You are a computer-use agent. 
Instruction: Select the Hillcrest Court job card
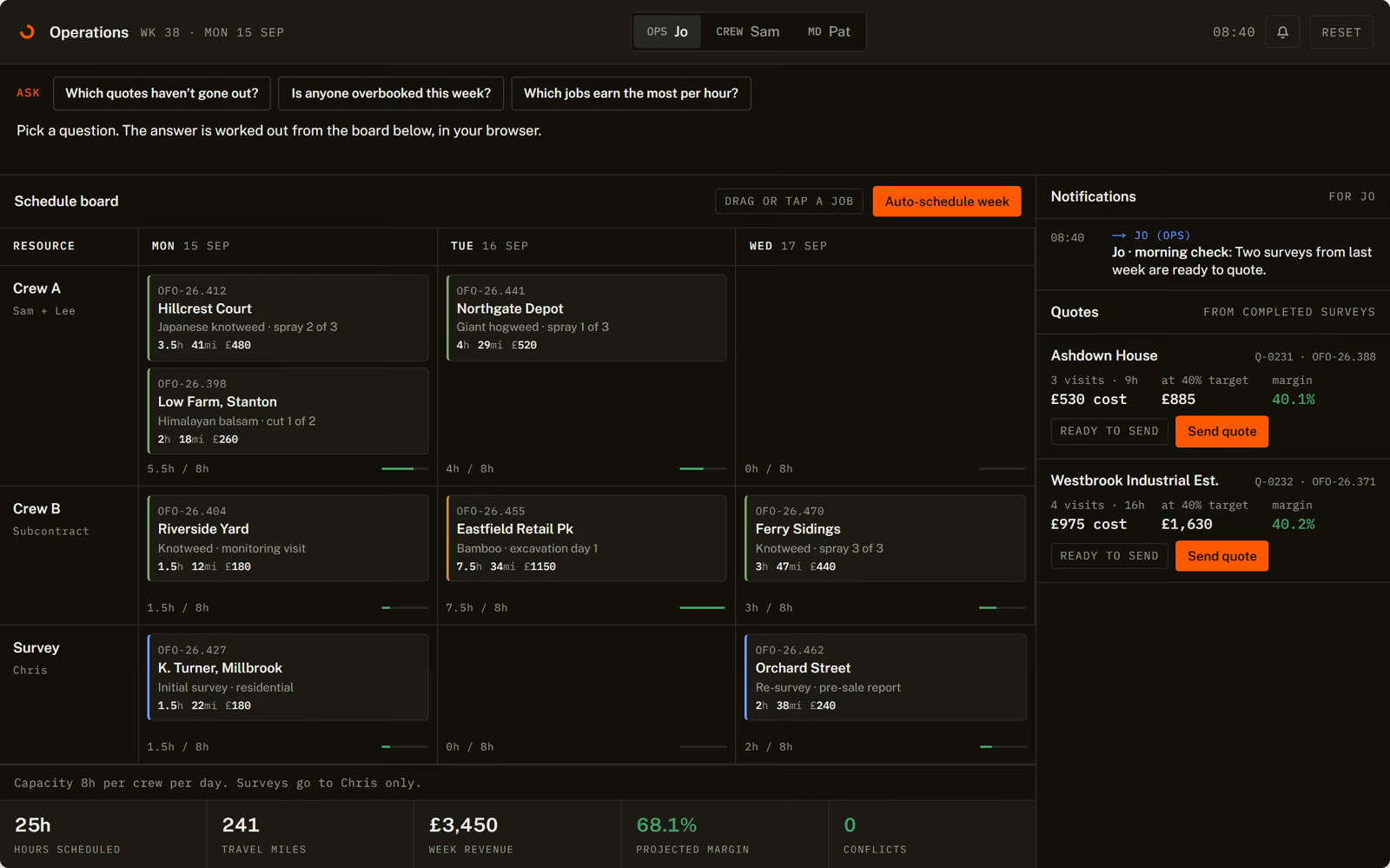(288, 318)
